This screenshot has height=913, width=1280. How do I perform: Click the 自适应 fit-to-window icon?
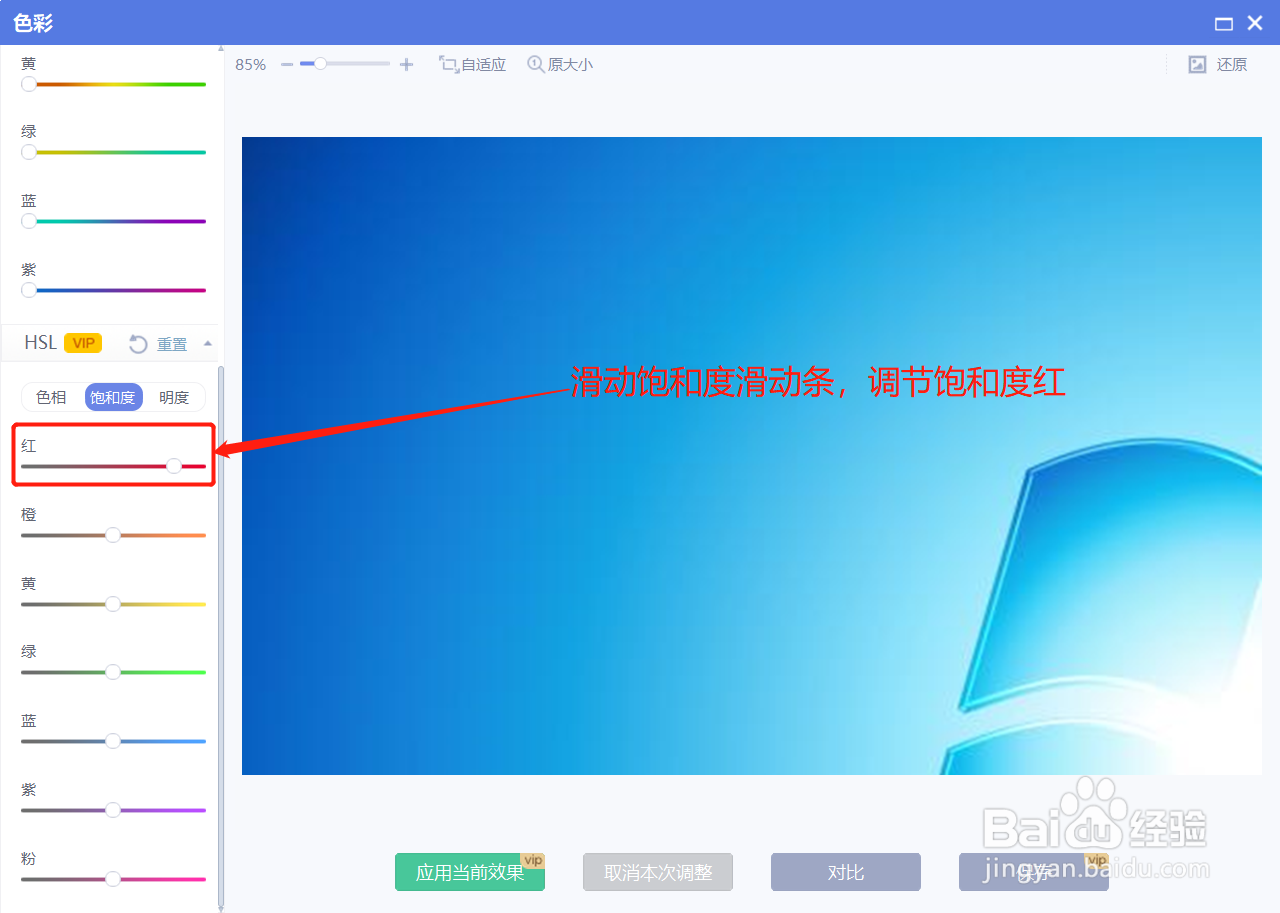click(448, 64)
